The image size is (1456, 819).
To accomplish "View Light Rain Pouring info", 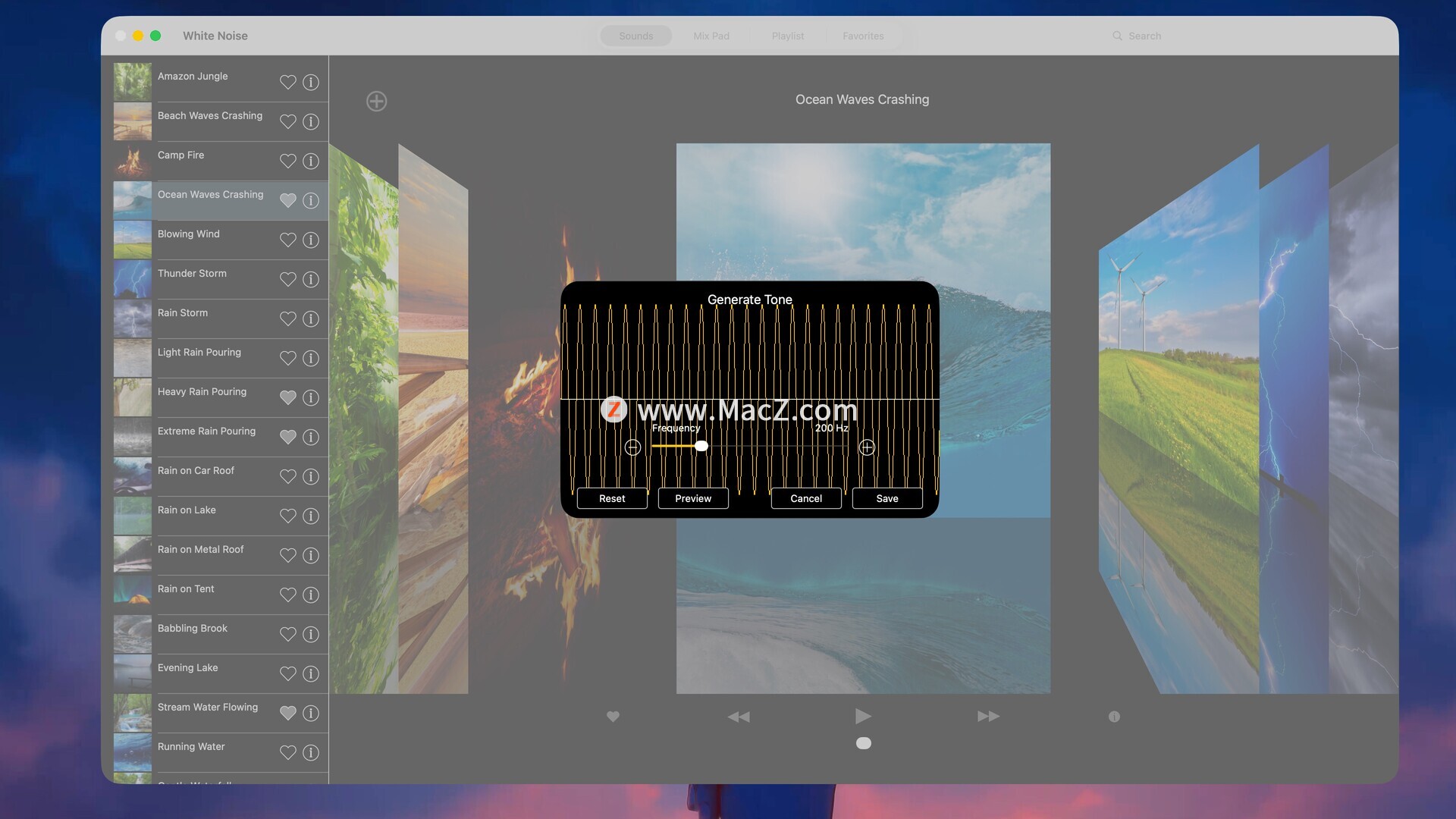I will (x=311, y=358).
